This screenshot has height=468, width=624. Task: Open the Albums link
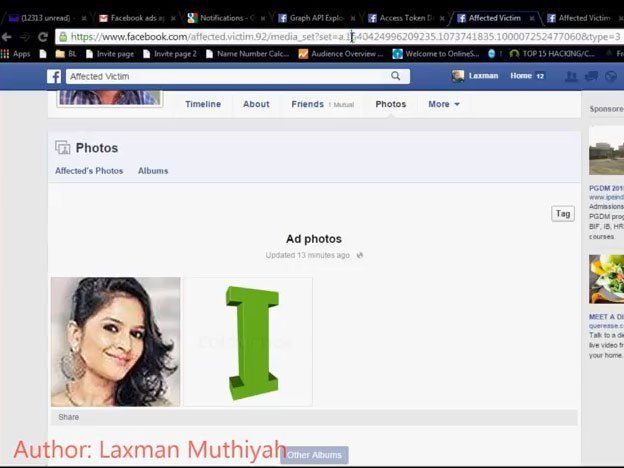click(x=153, y=171)
